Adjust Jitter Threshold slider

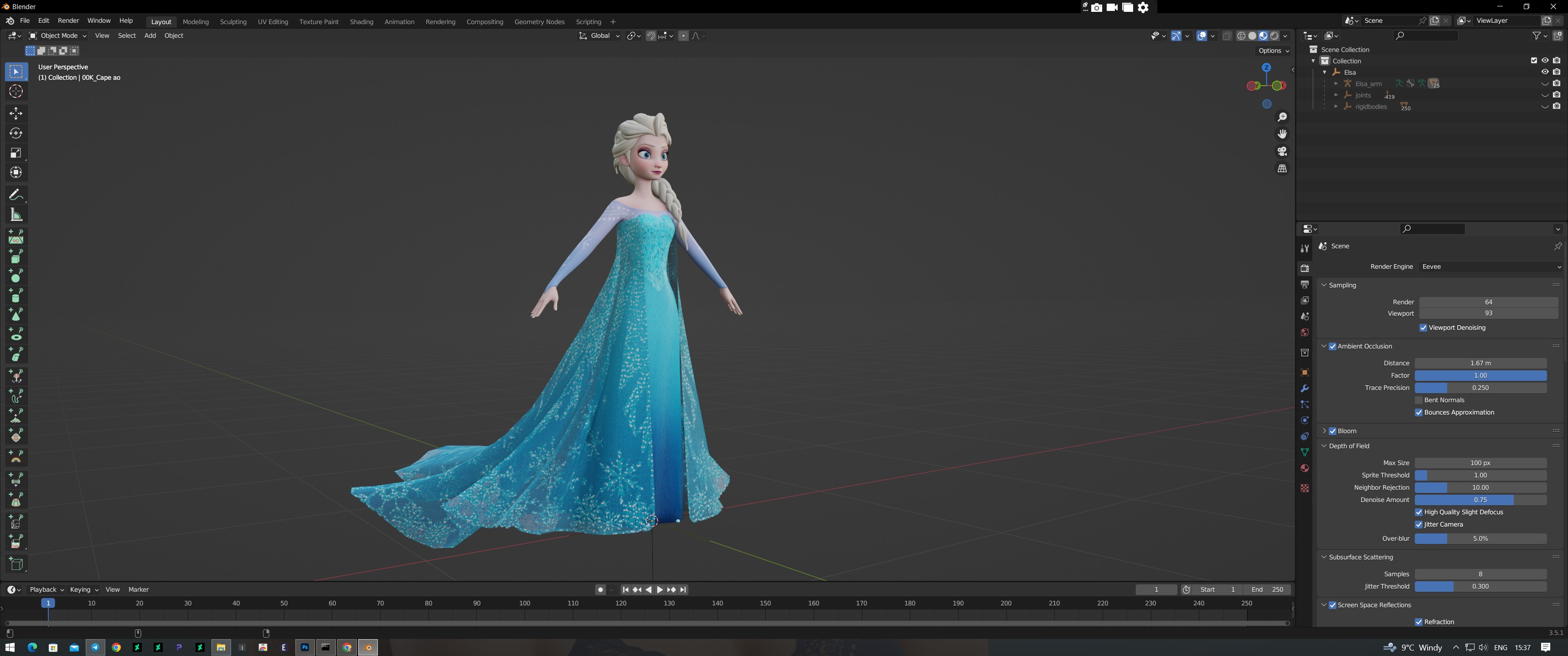click(1480, 587)
